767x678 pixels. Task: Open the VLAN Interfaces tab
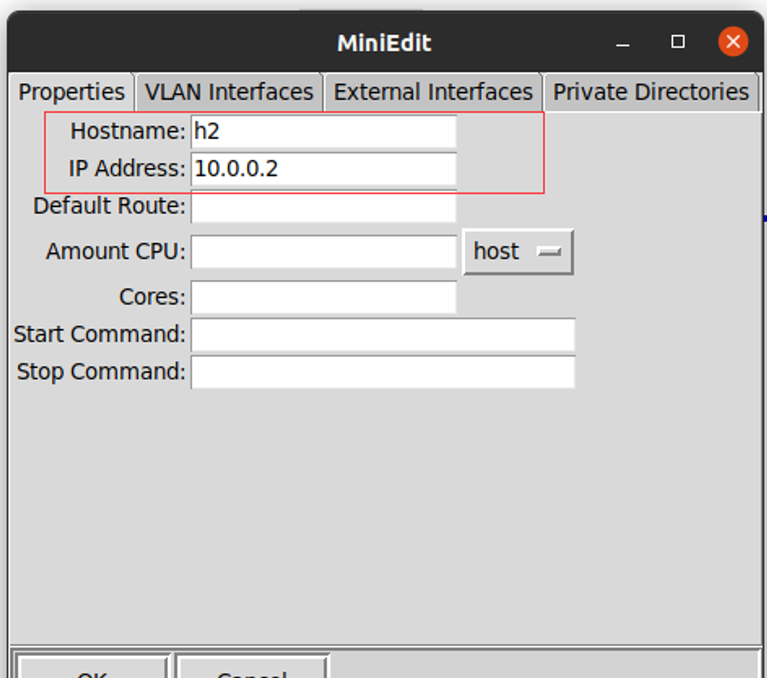(x=229, y=92)
